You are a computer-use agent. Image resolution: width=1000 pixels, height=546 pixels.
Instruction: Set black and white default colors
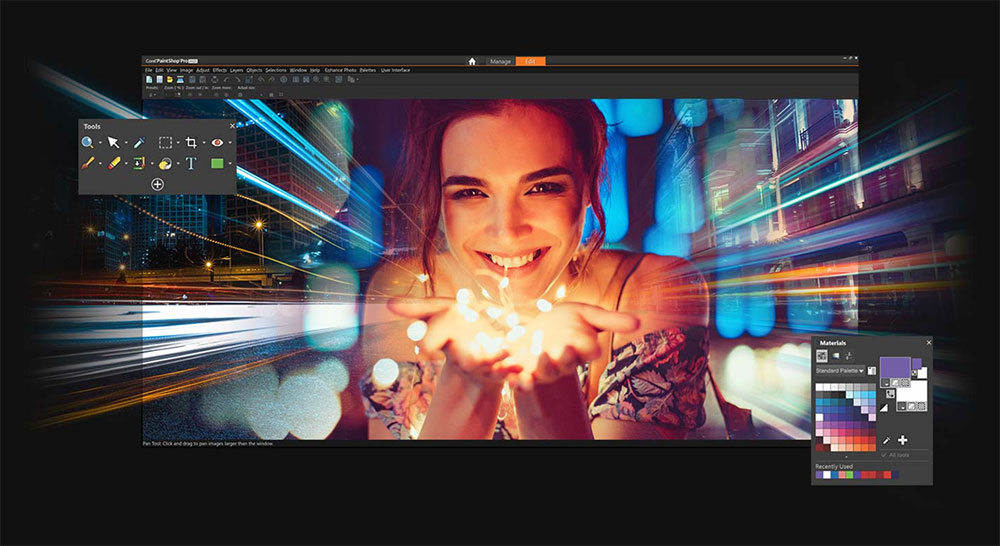click(884, 408)
